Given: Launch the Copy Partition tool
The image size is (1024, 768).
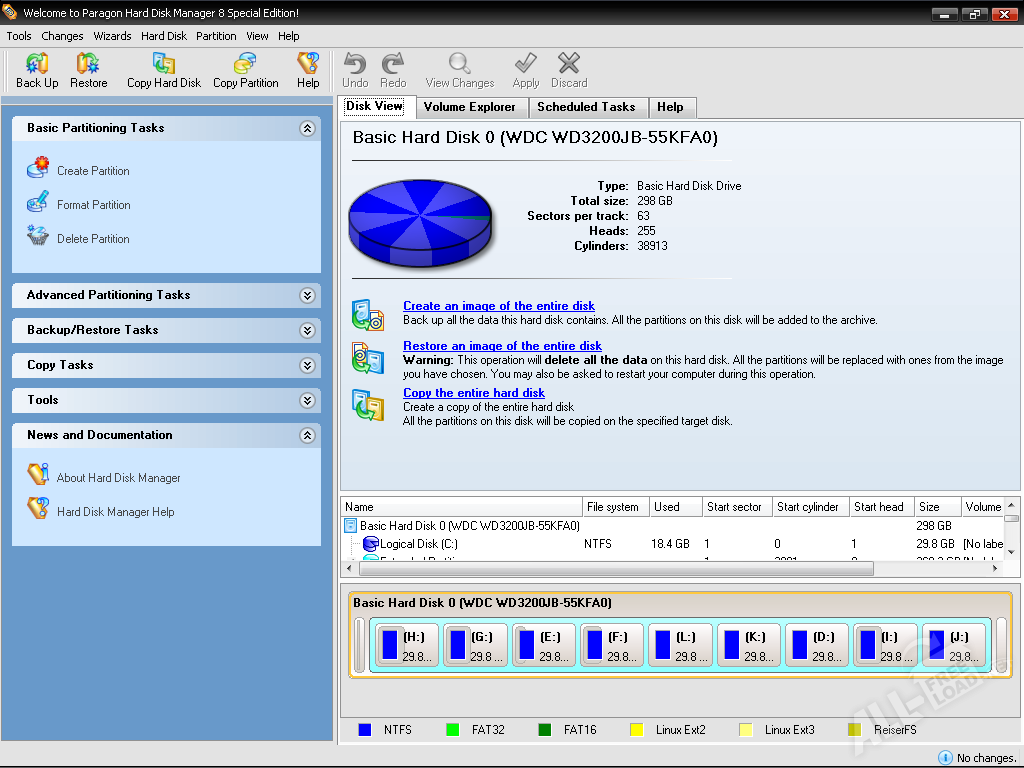Looking at the screenshot, I should (245, 64).
